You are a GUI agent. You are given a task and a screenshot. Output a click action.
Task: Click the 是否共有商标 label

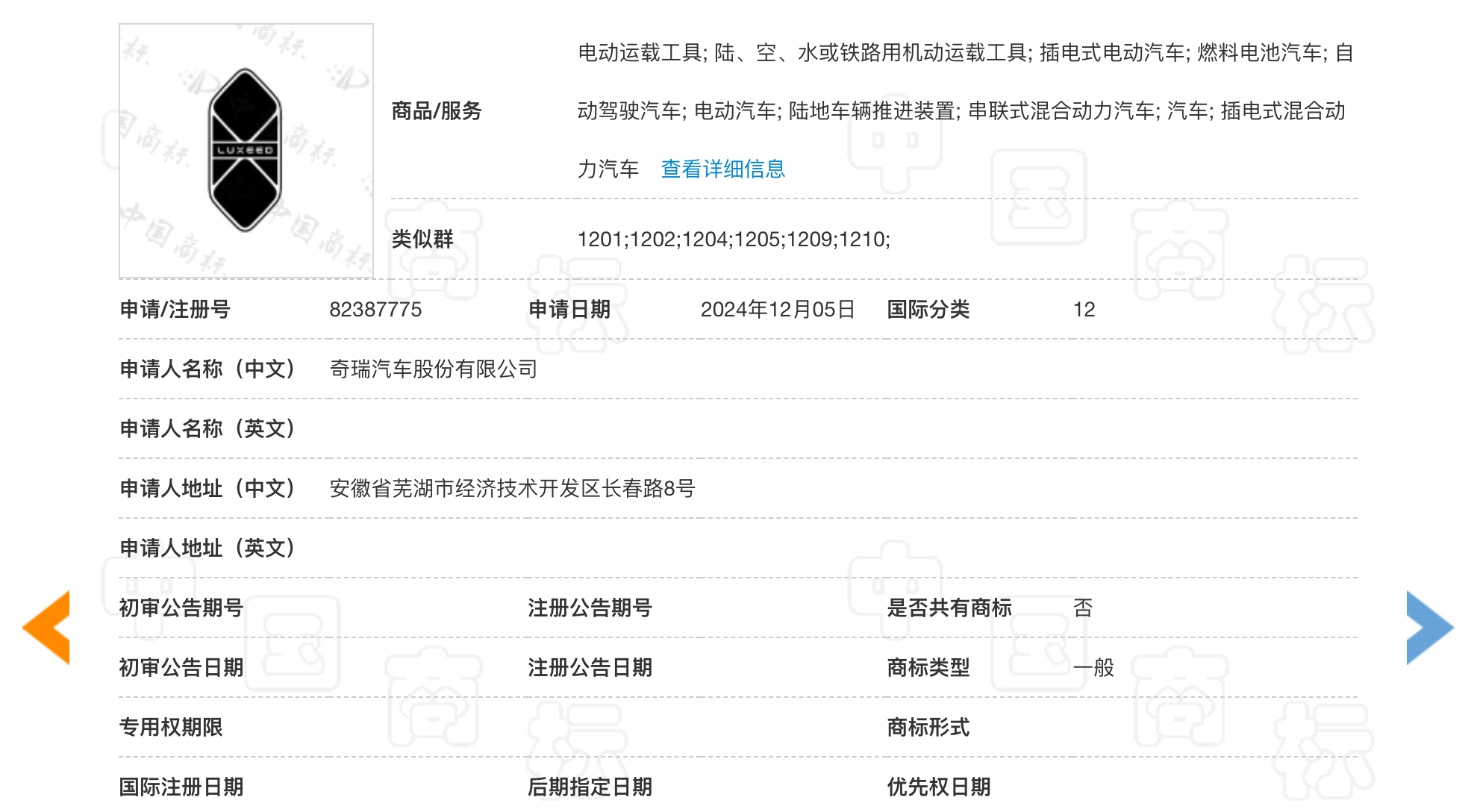tap(949, 608)
